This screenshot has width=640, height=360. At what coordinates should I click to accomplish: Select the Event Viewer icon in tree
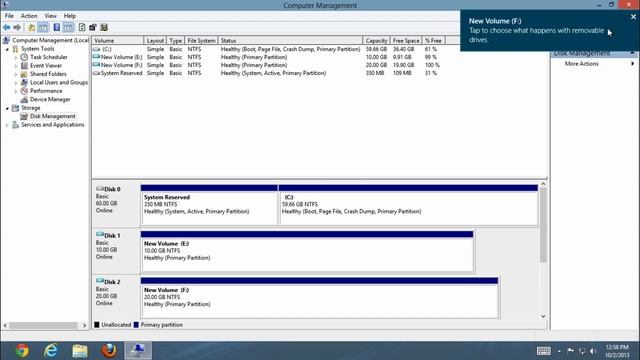coord(24,66)
